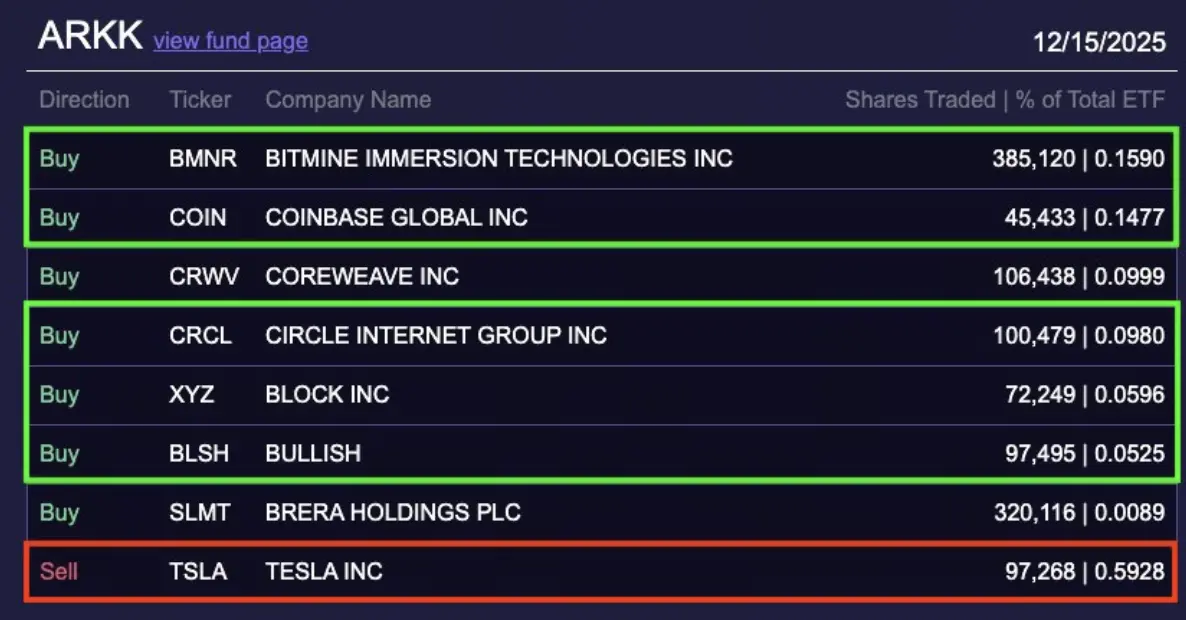Select the CRCL ticker symbol
The height and width of the screenshot is (620, 1186).
click(200, 335)
